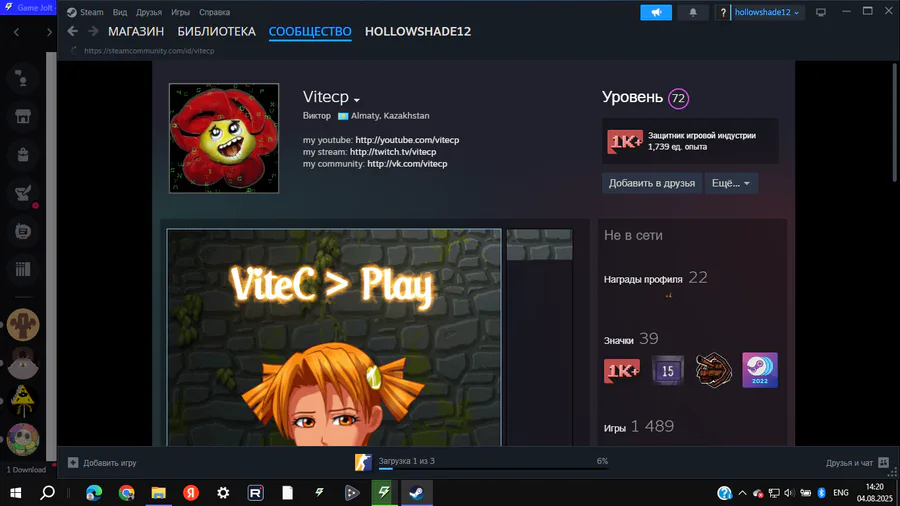Click the steamcommunity.com/id/vitecp URL
Viewport: 900px width, 506px height.
point(149,50)
